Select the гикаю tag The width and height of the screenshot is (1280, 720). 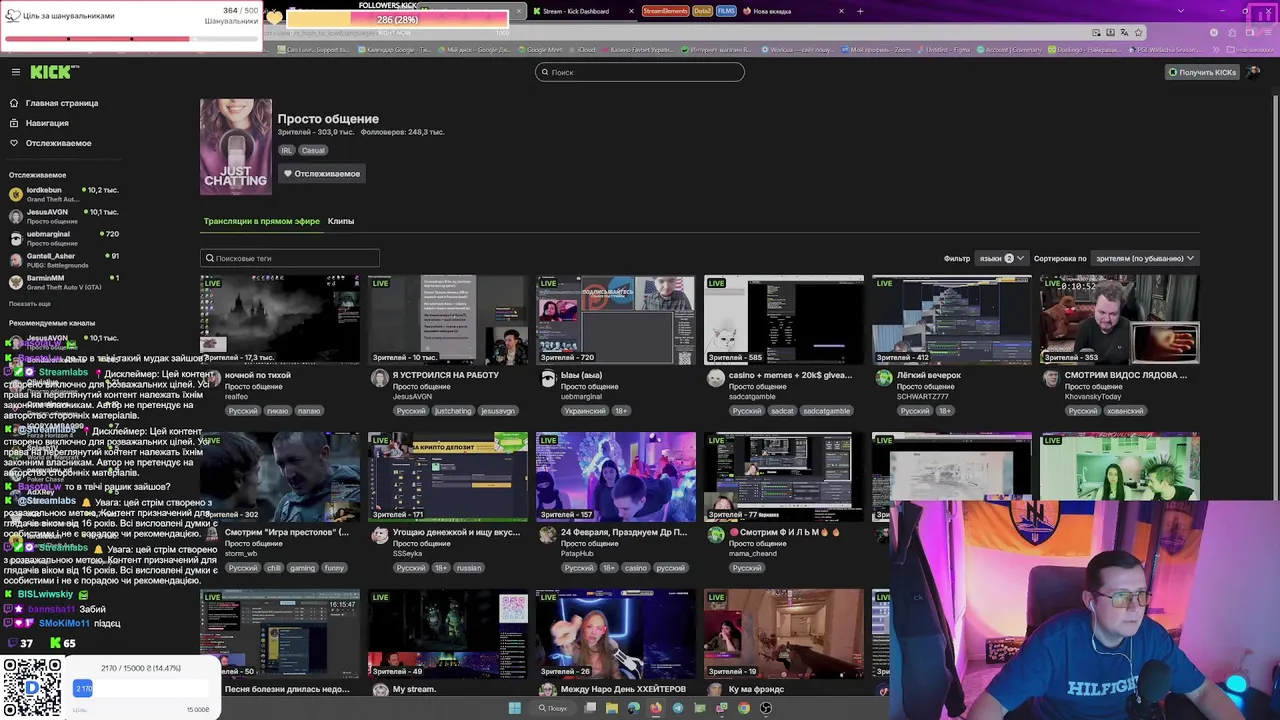tap(278, 411)
